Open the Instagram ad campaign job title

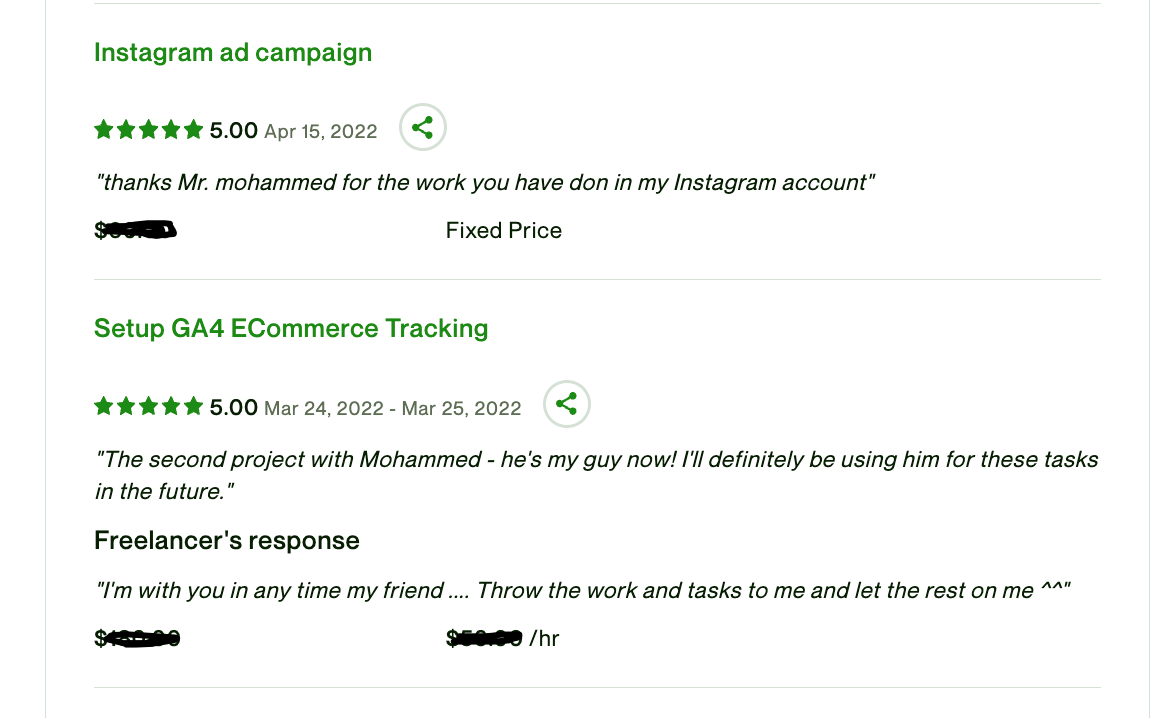pyautogui.click(x=233, y=52)
